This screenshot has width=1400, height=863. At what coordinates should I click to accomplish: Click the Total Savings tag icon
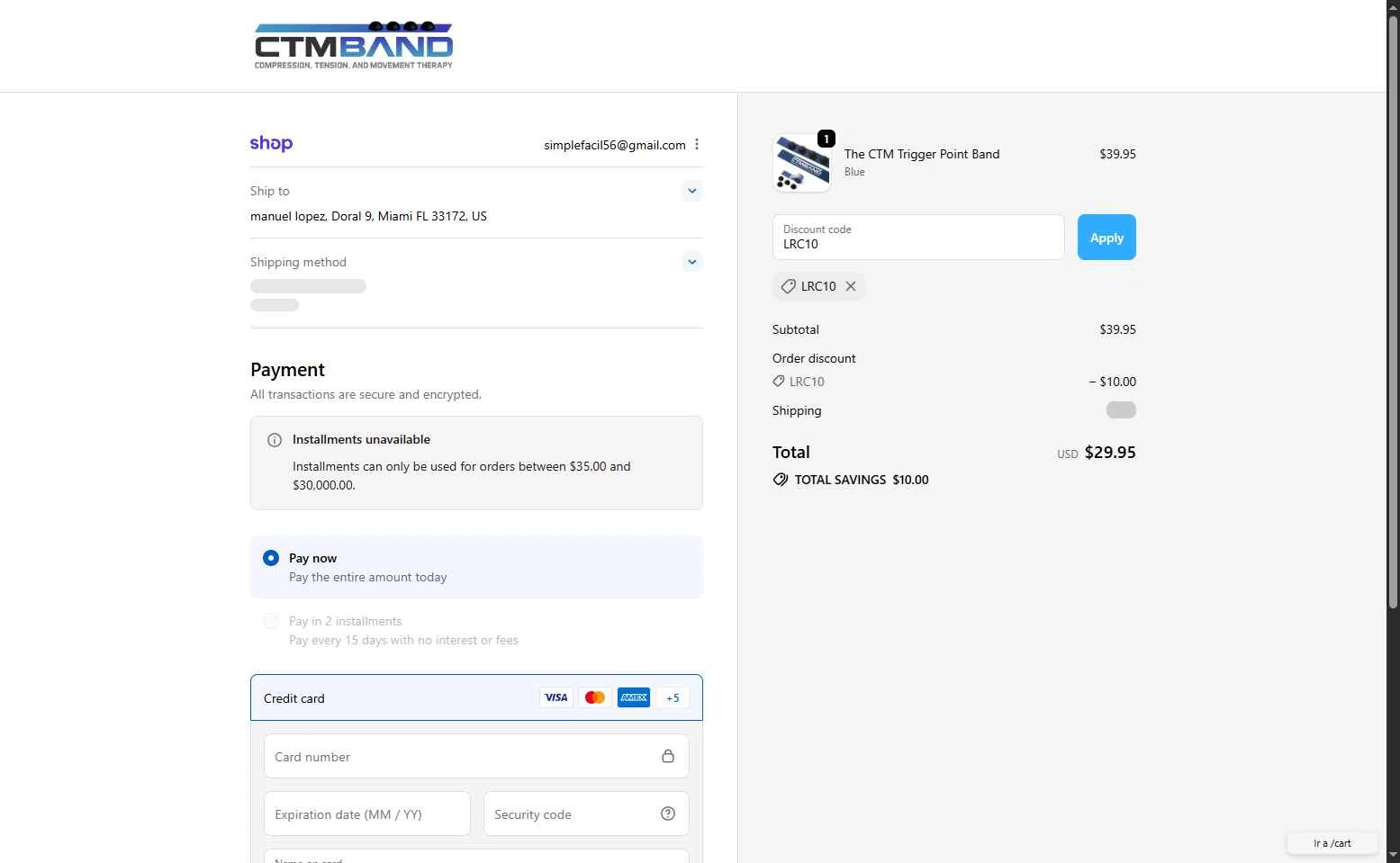781,480
